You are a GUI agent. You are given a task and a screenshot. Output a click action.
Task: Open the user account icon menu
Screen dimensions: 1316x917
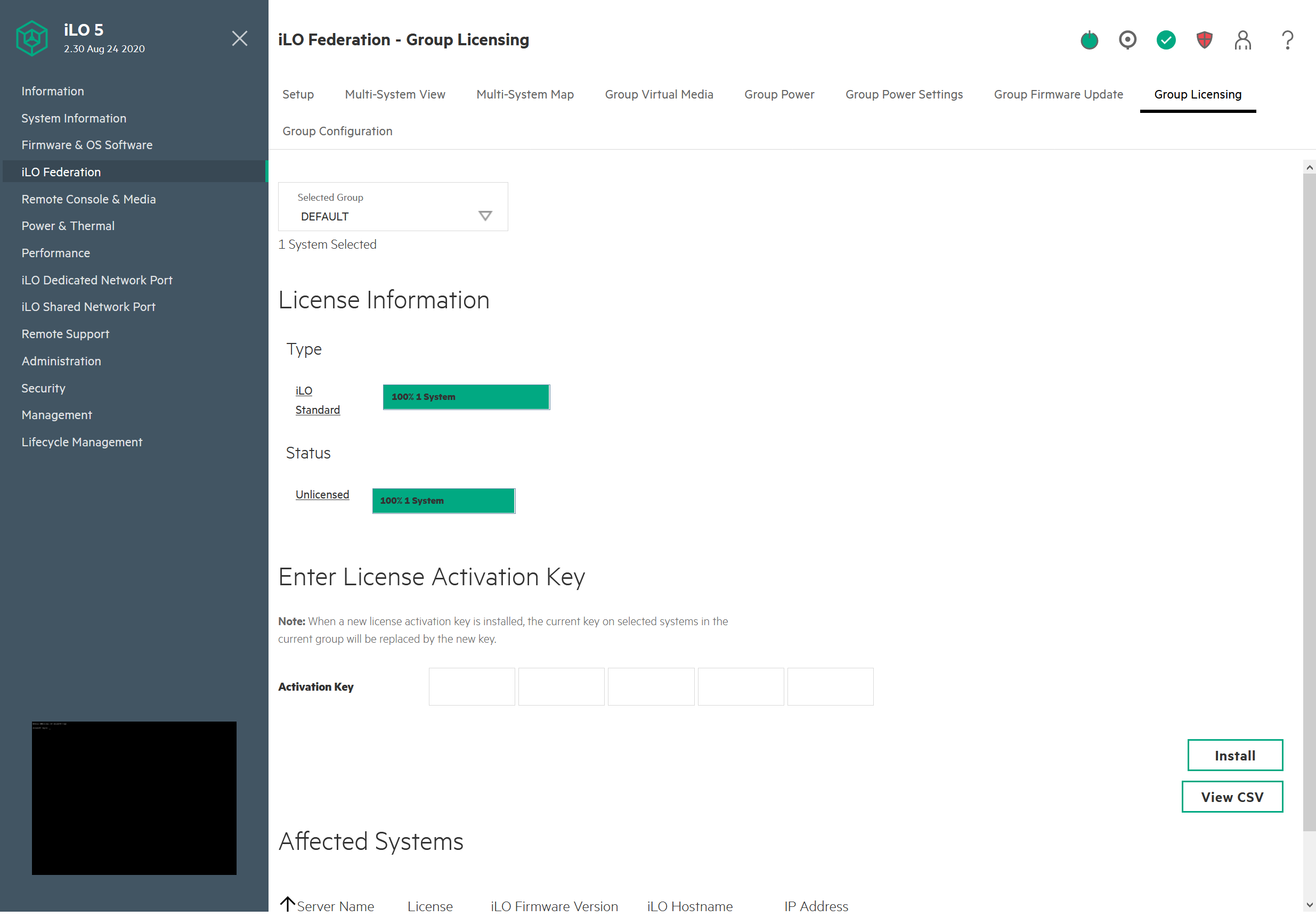click(x=1242, y=40)
